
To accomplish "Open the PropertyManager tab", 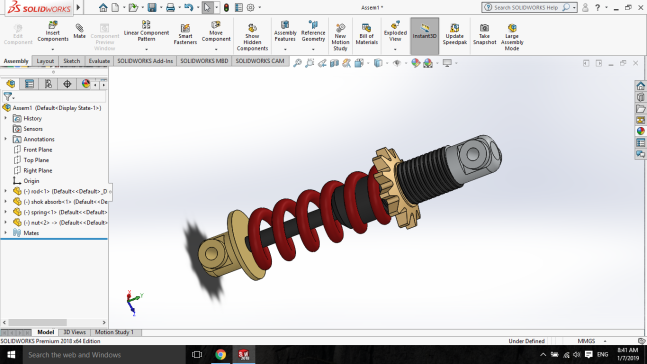I will click(x=29, y=84).
